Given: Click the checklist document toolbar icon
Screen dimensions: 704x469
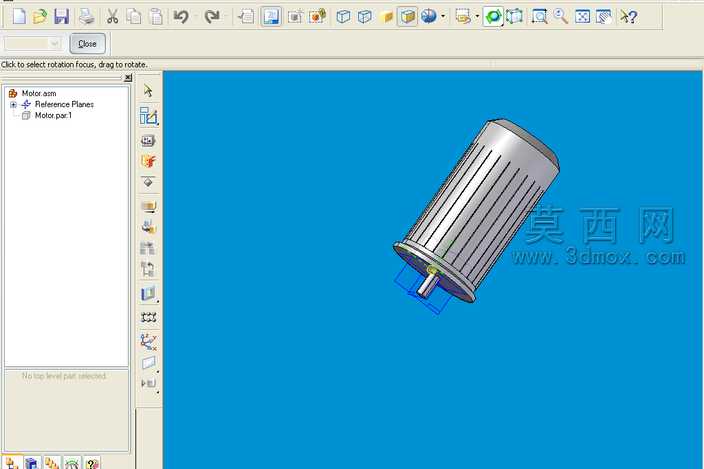Looking at the screenshot, I should (x=246, y=17).
